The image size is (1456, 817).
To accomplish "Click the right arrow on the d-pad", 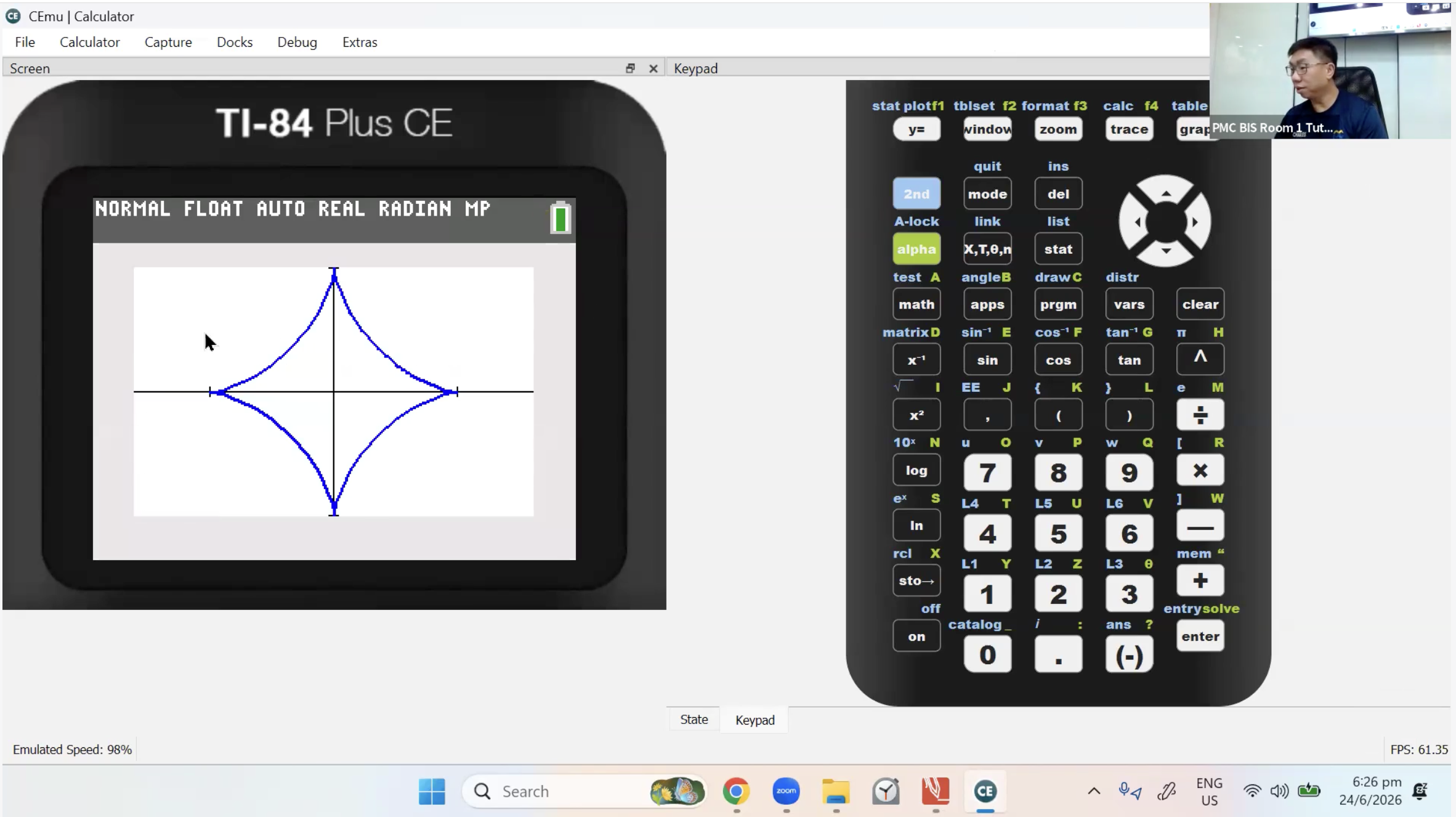I will click(1195, 222).
